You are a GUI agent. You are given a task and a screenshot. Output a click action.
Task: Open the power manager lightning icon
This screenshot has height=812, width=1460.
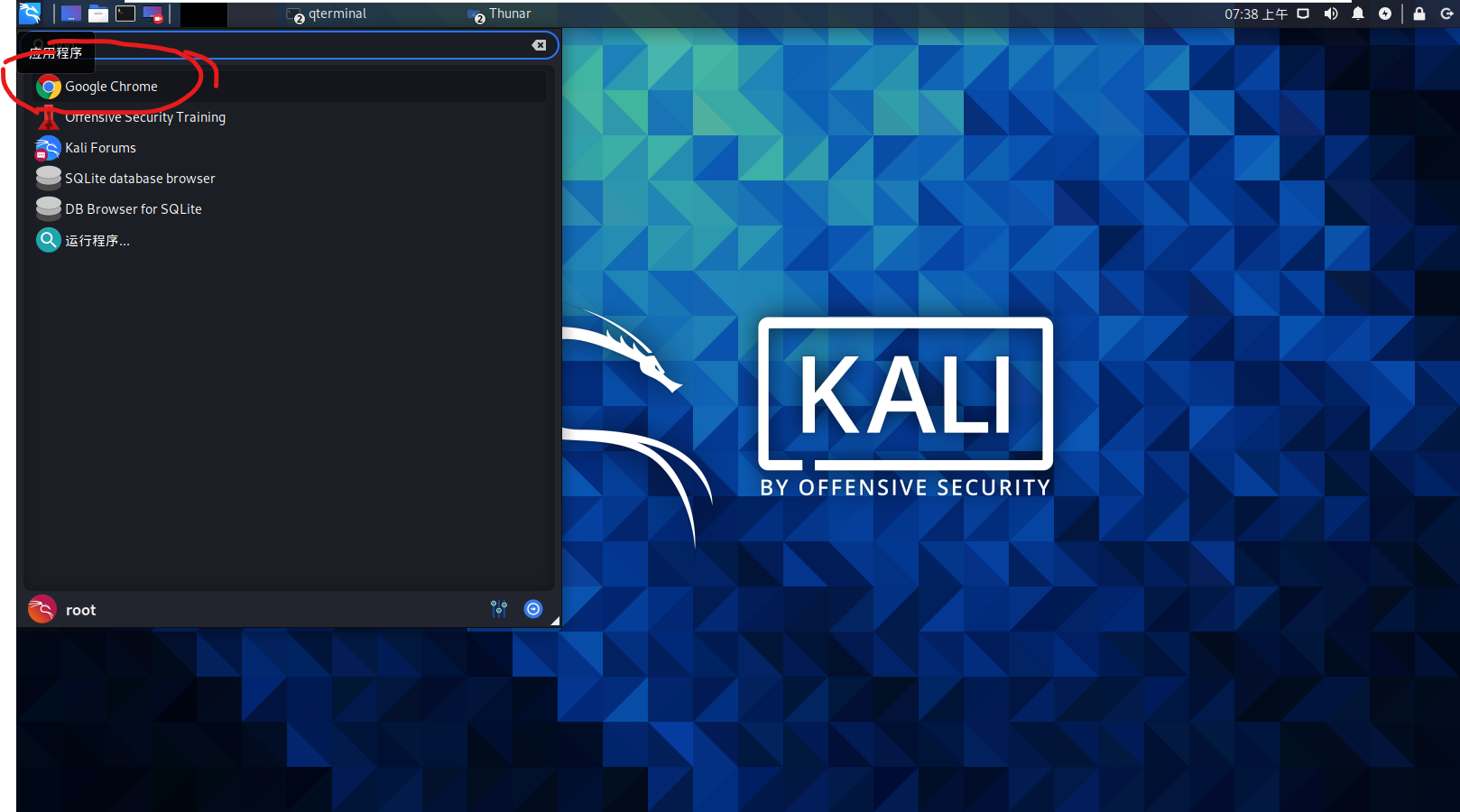(1385, 14)
